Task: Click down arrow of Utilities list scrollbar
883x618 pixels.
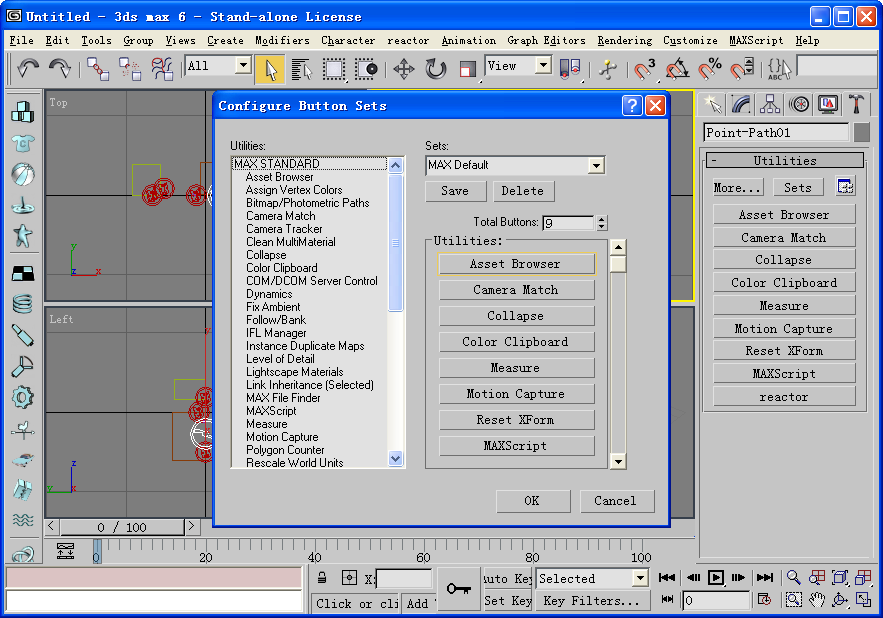Action: pos(395,459)
